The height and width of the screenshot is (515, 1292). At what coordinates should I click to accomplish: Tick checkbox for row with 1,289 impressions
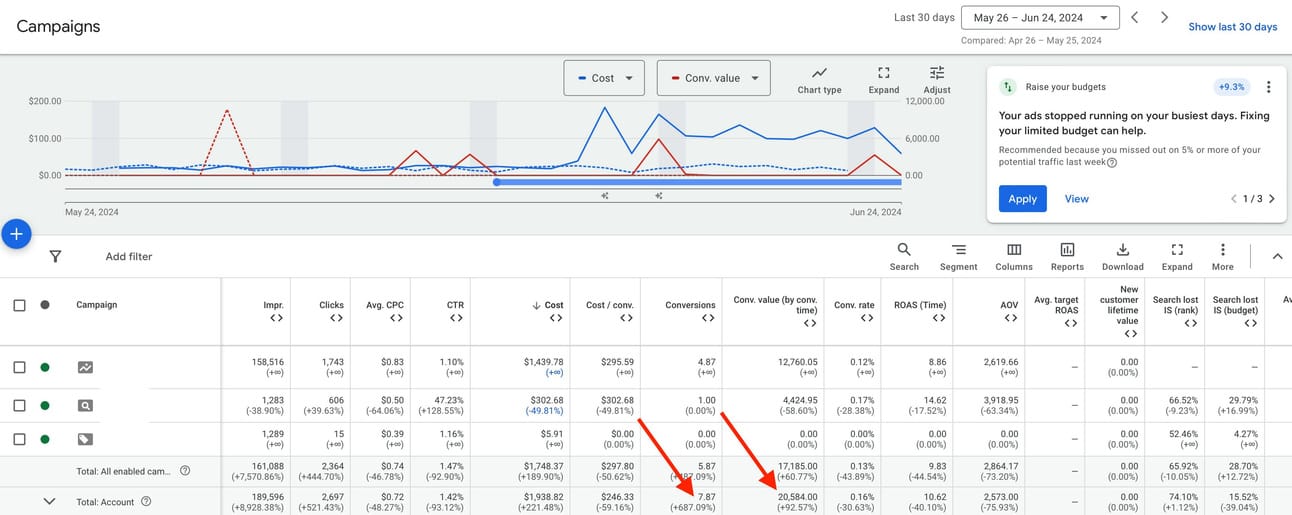(x=19, y=439)
